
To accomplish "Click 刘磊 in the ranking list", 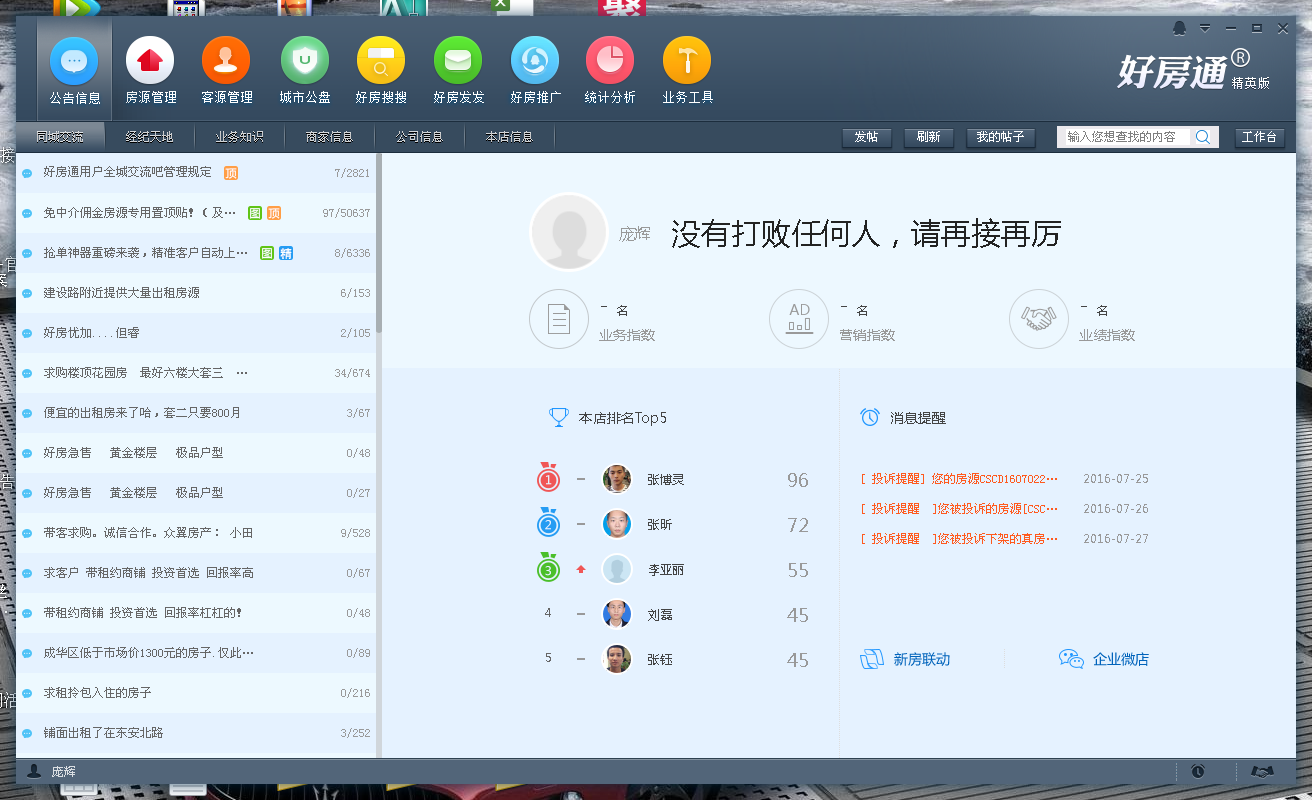I will click(660, 615).
